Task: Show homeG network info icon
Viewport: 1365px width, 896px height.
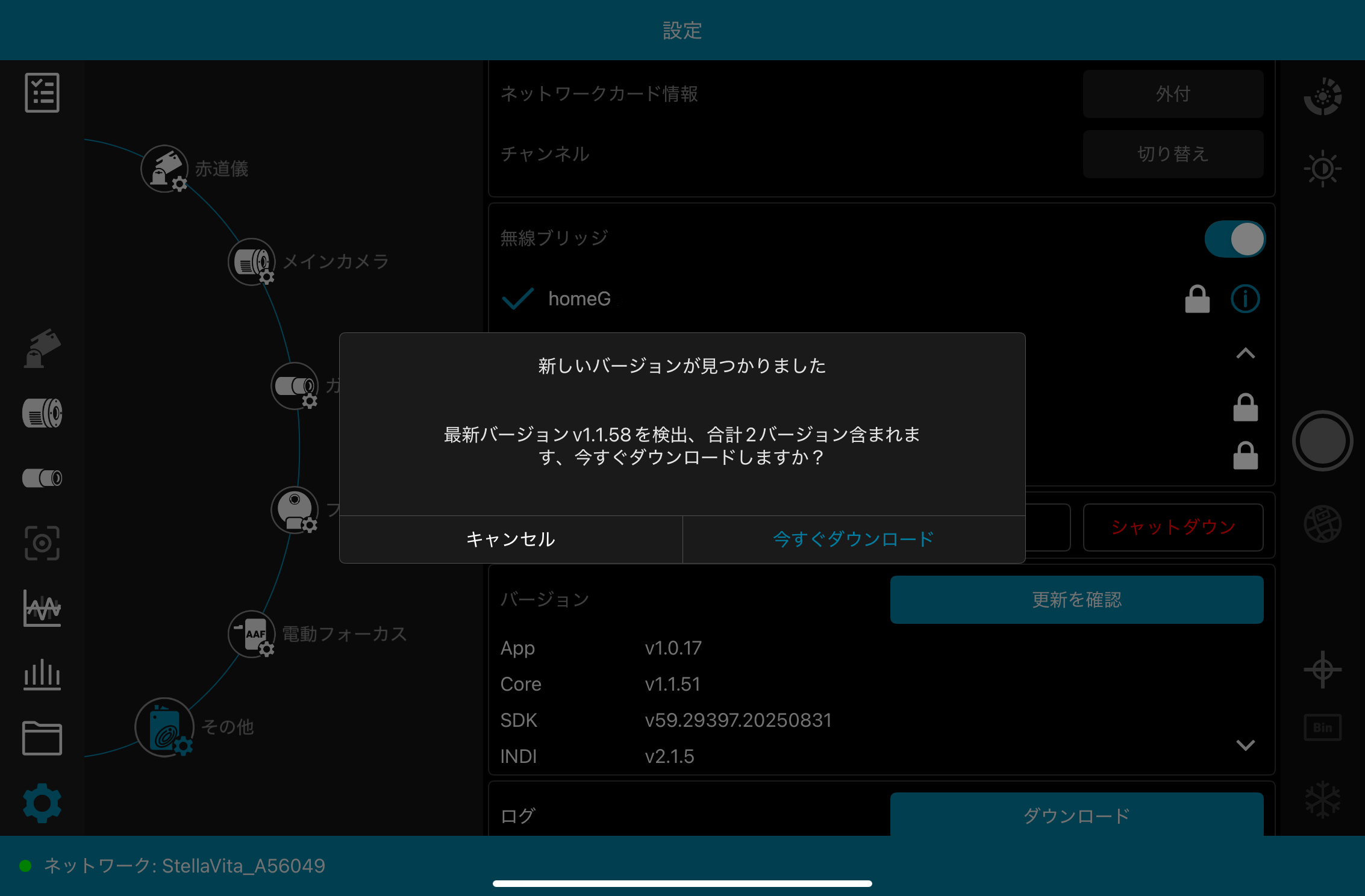Action: pos(1245,299)
